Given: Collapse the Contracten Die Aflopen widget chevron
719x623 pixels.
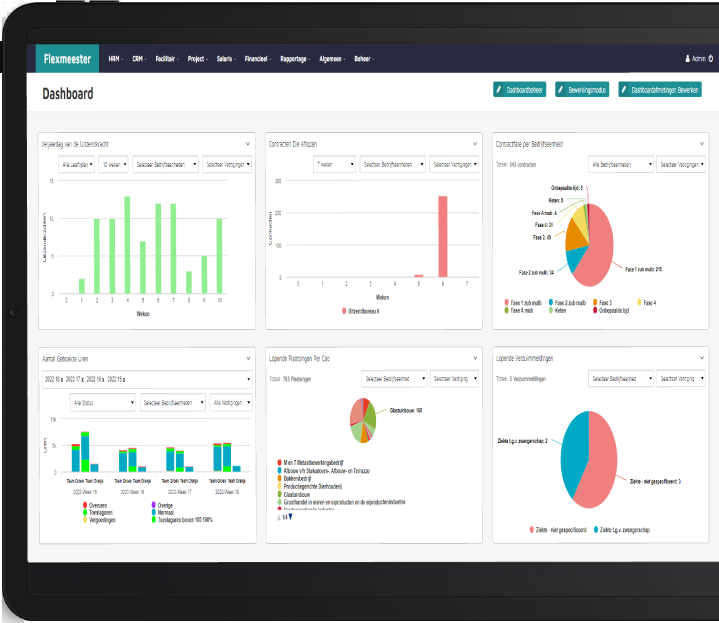Looking at the screenshot, I should pos(475,144).
